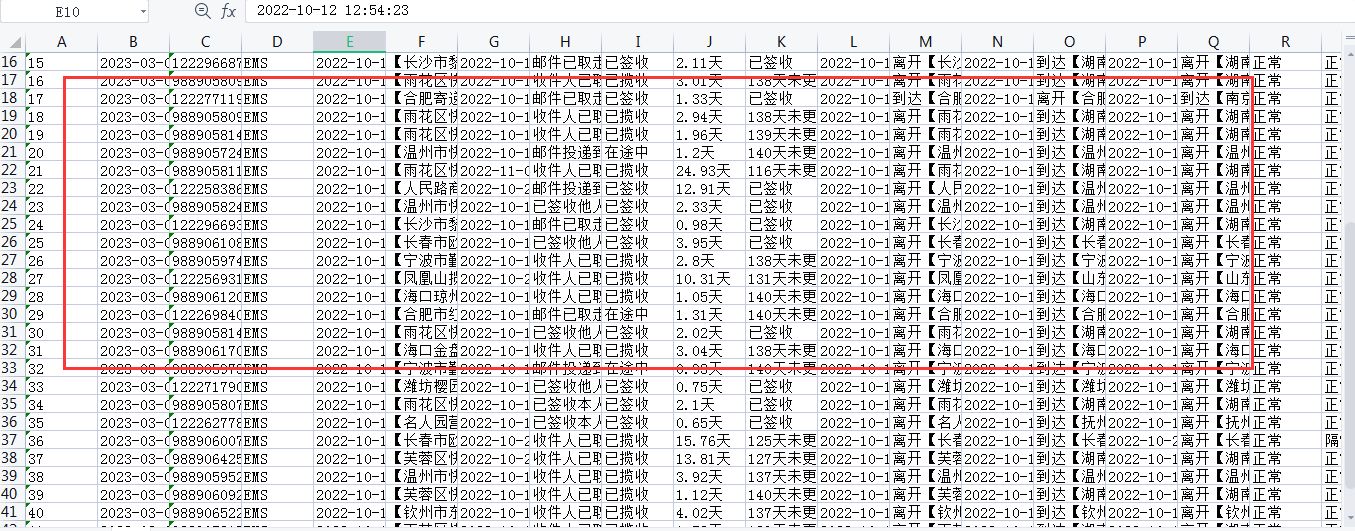
Task: Select column header J
Action: pyautogui.click(x=709, y=41)
